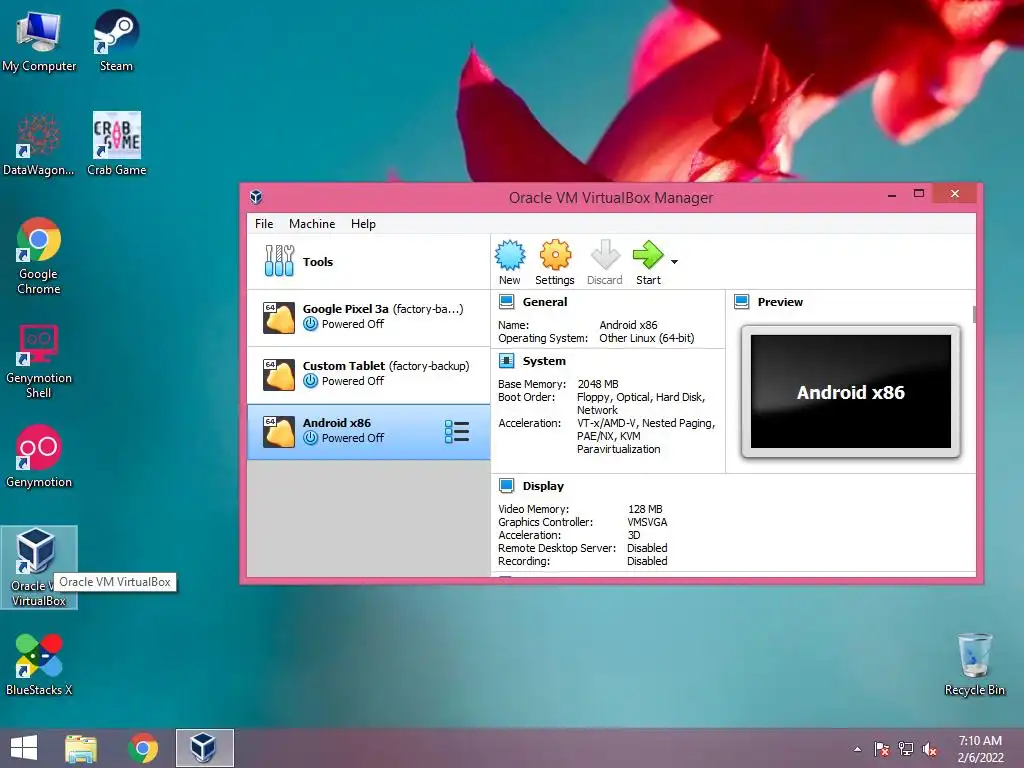Open File Explorer from the taskbar
The image size is (1024, 768).
tap(80, 748)
